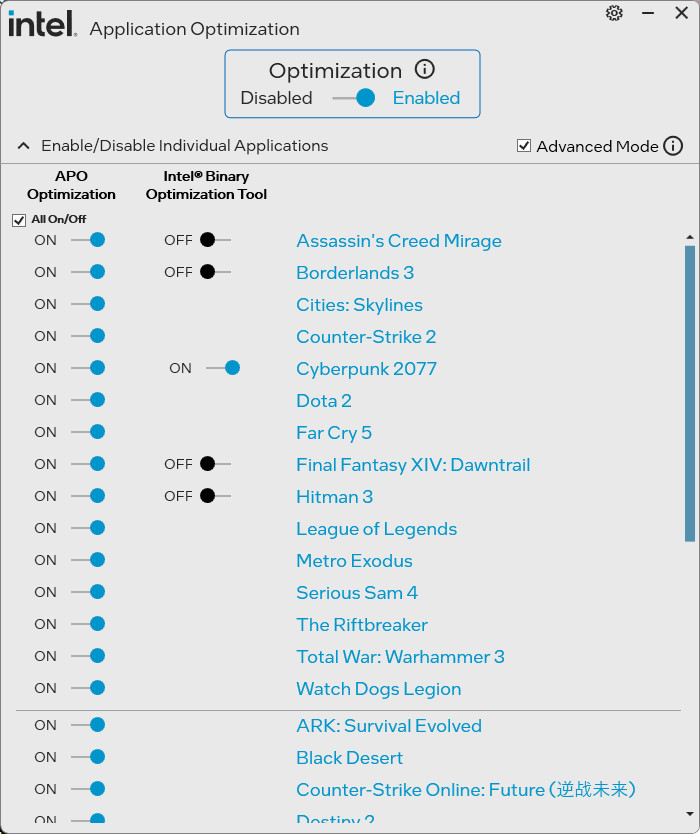Click the Final Fantasy XIV: Dawntrail link
700x834 pixels.
tap(413, 465)
